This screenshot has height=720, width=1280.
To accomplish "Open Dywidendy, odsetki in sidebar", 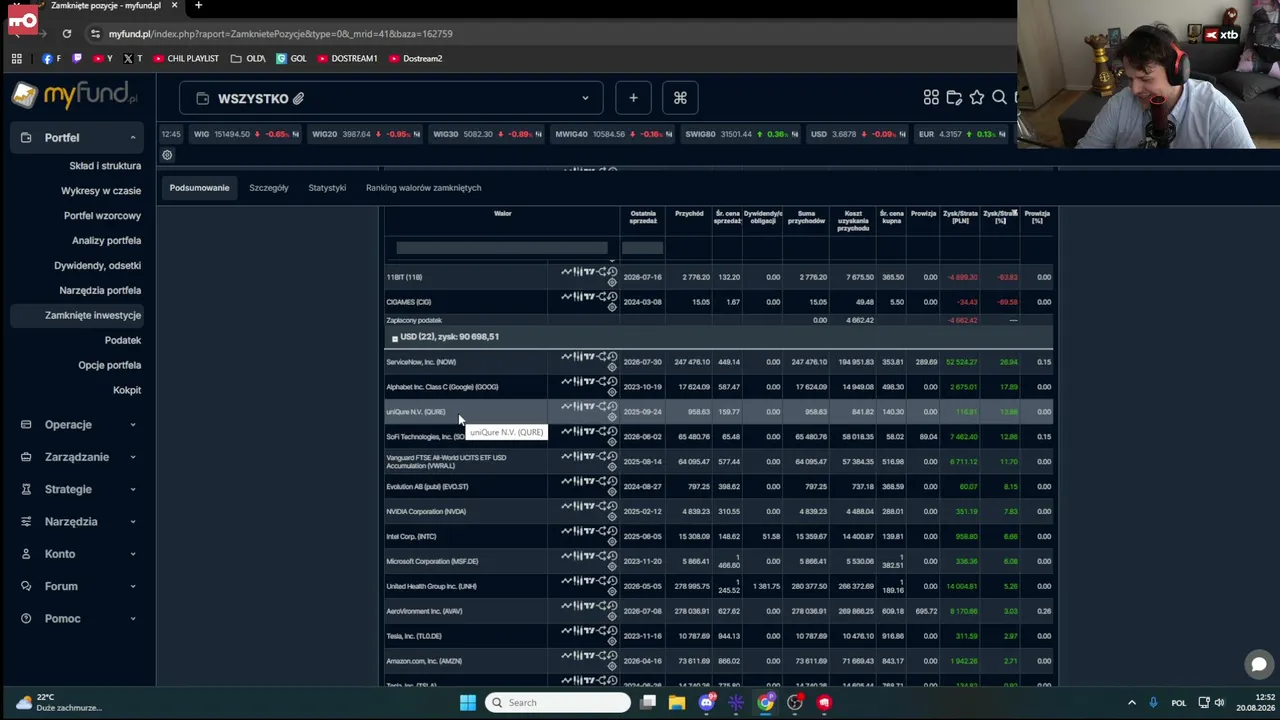I will click(x=97, y=266).
